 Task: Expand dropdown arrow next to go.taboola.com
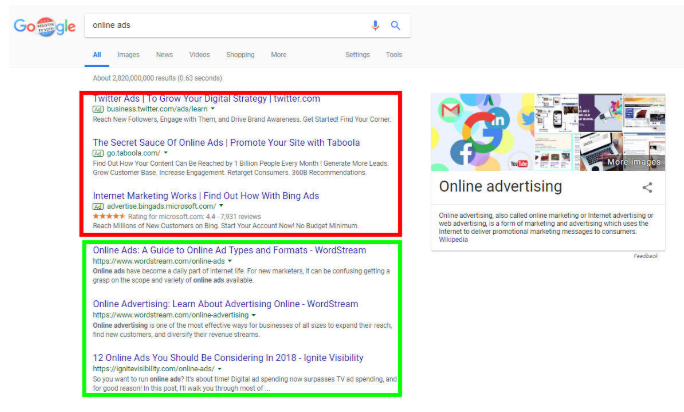click(x=166, y=153)
